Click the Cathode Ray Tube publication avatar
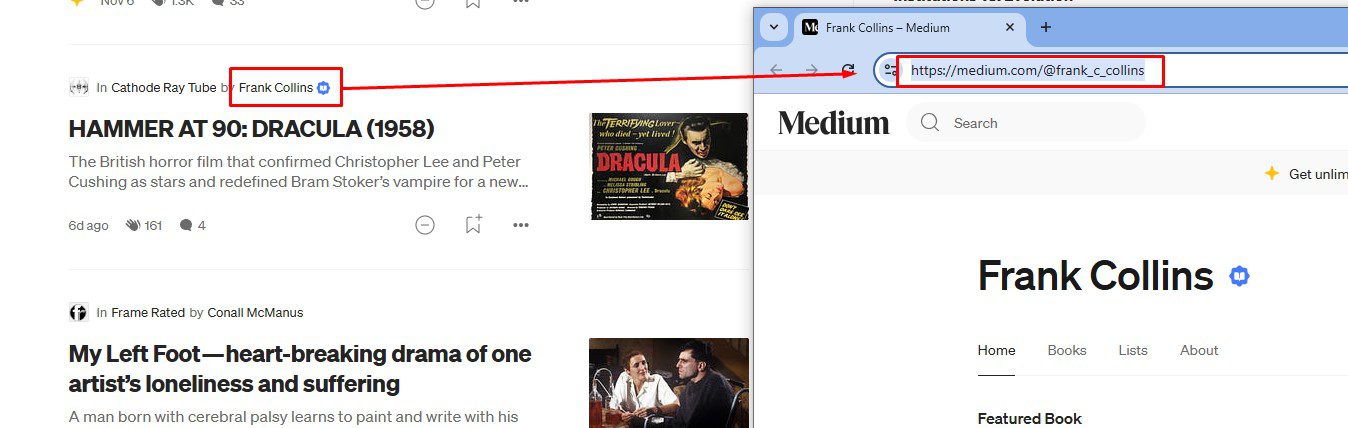This screenshot has height=428, width=1348. point(78,88)
